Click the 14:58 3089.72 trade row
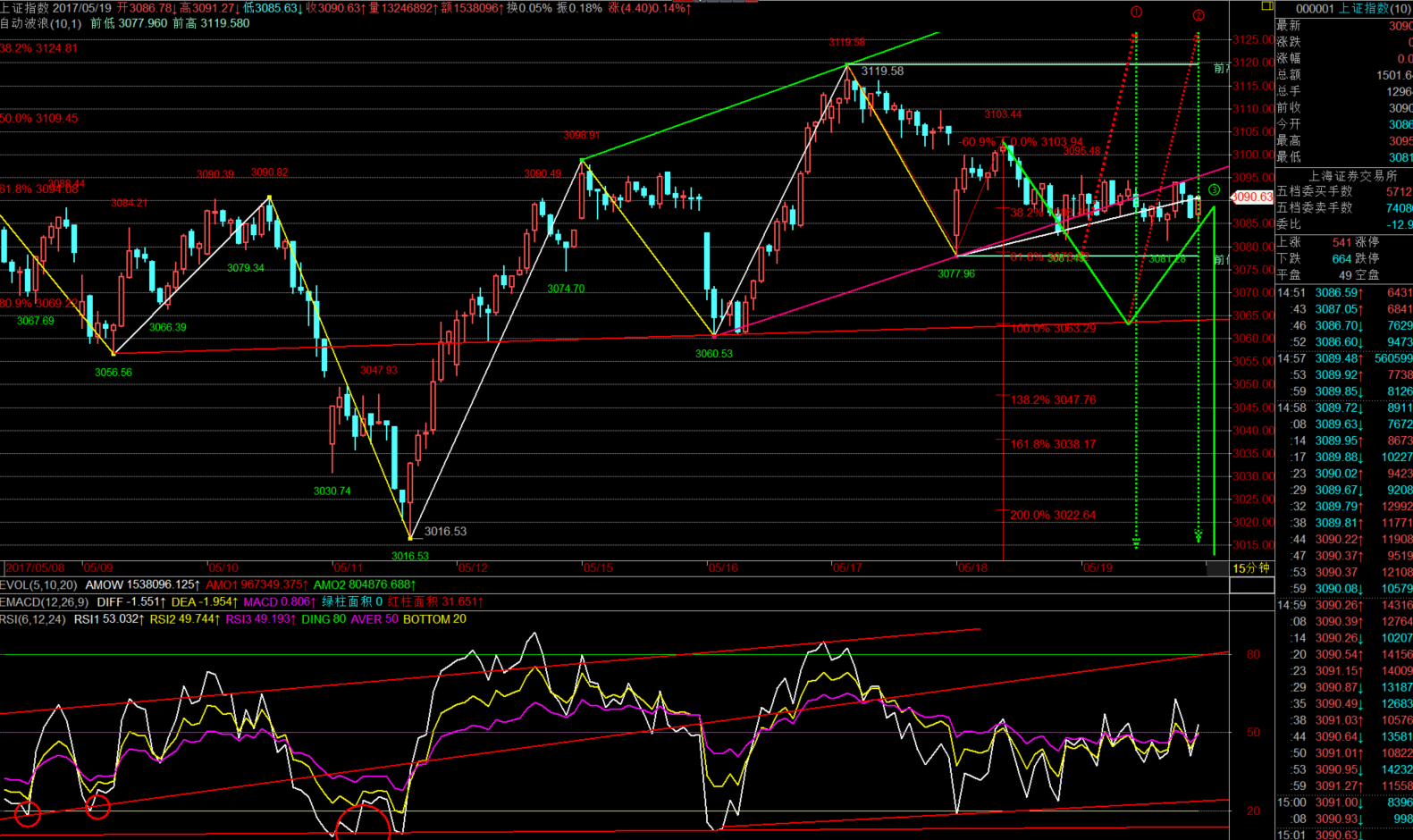Image resolution: width=1413 pixels, height=840 pixels. [x=1344, y=407]
